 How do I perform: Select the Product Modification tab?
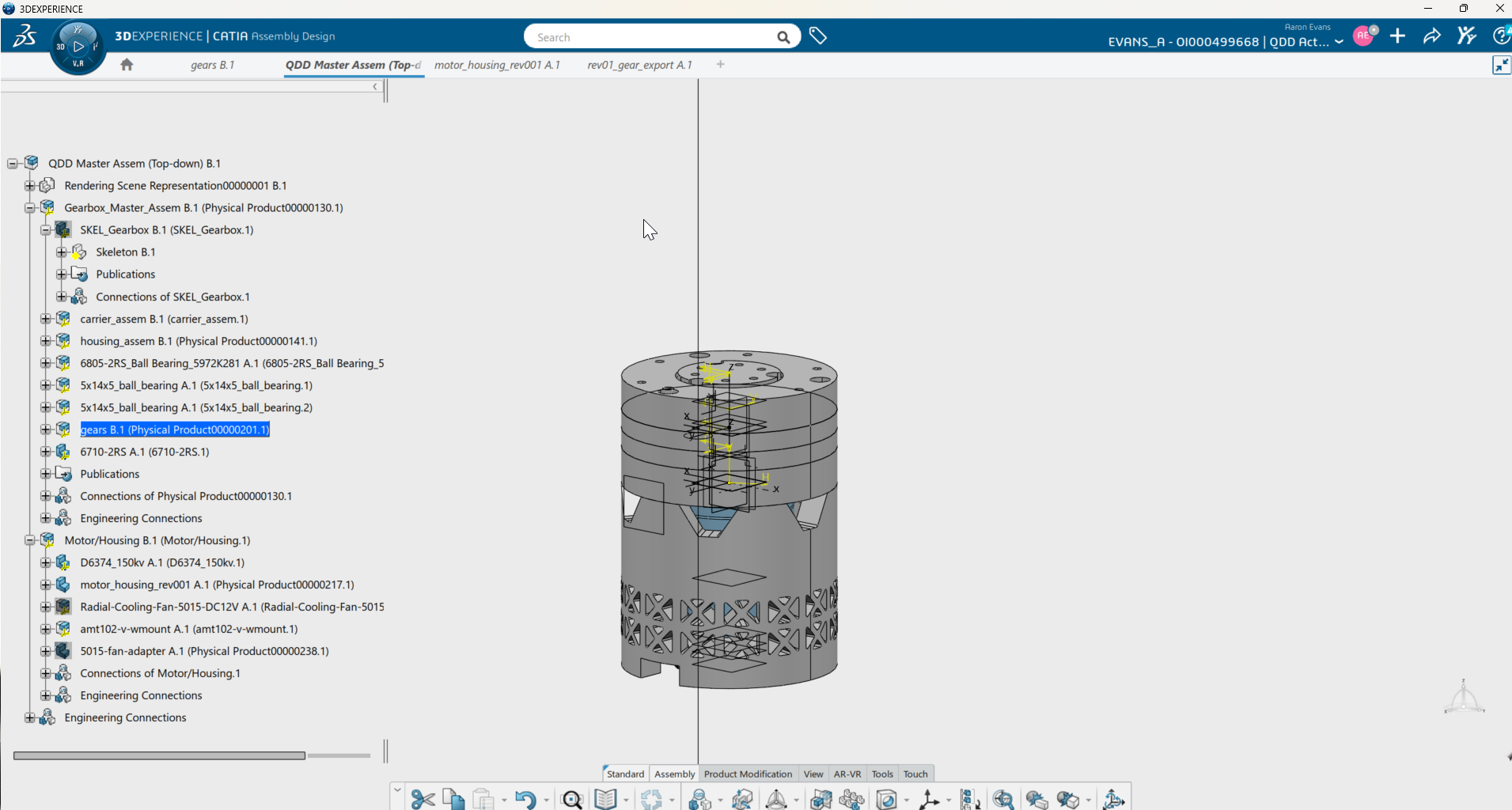[x=748, y=774]
